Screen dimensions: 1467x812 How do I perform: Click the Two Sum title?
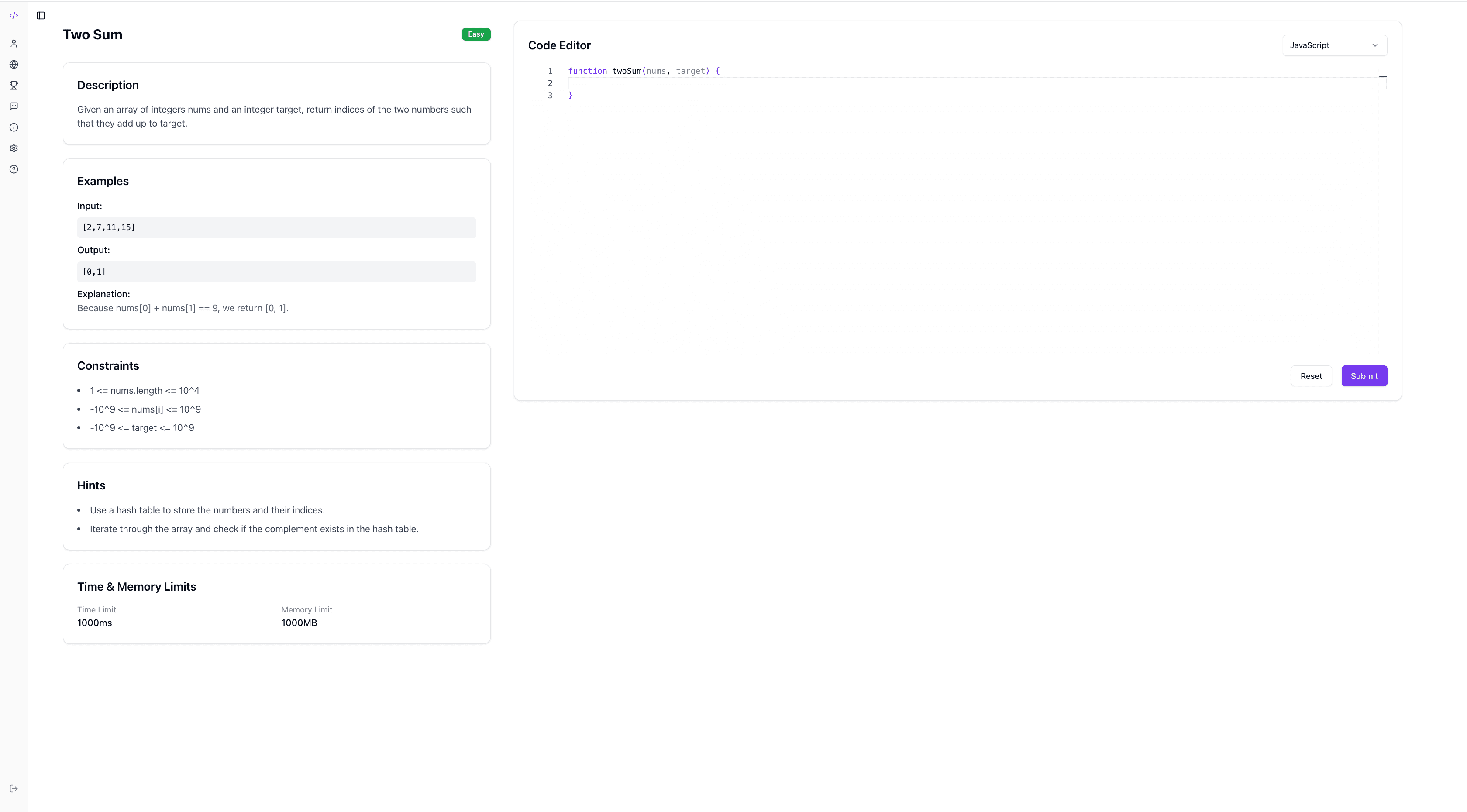click(x=92, y=34)
